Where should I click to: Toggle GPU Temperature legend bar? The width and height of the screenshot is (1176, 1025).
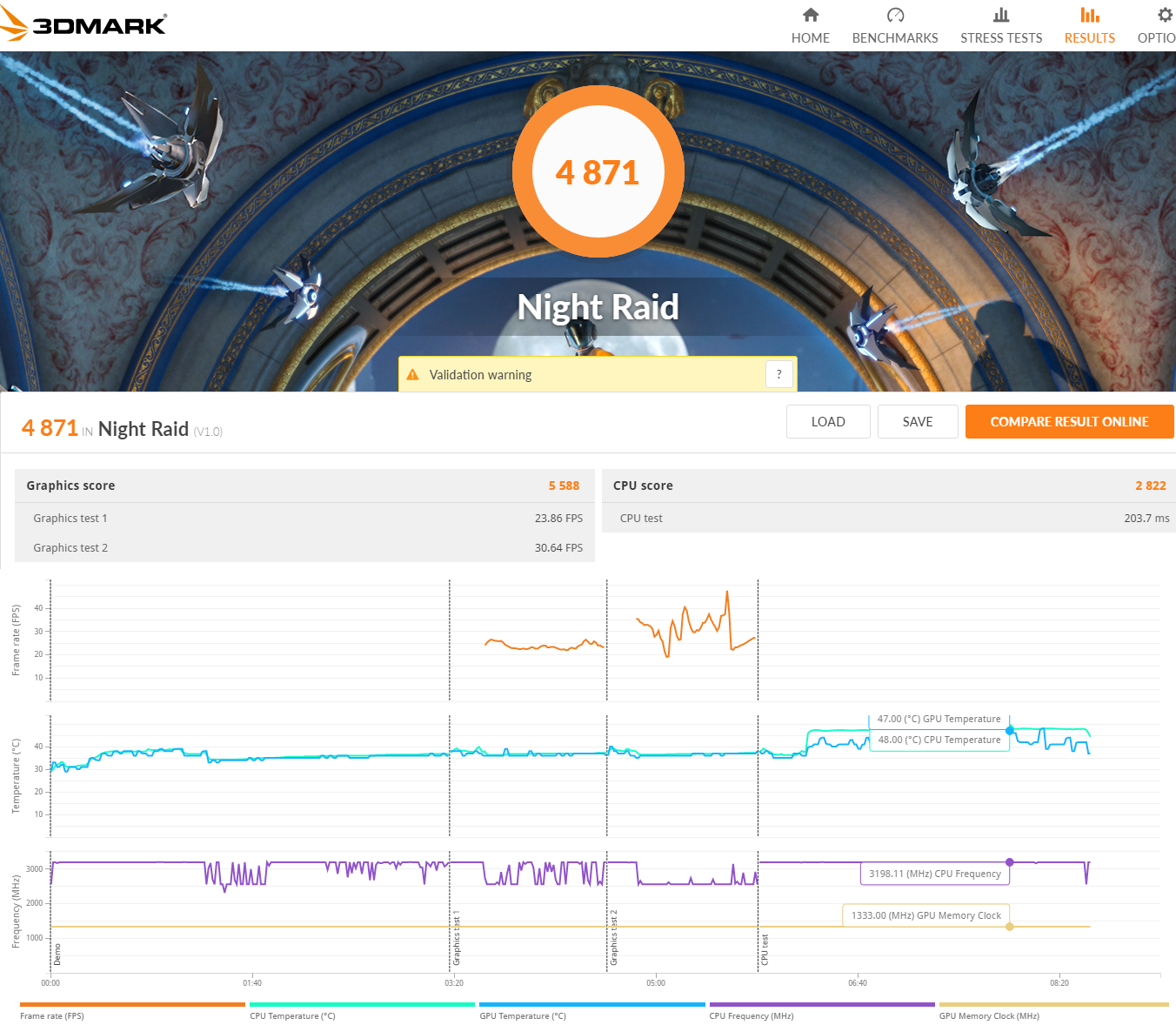click(592, 1005)
